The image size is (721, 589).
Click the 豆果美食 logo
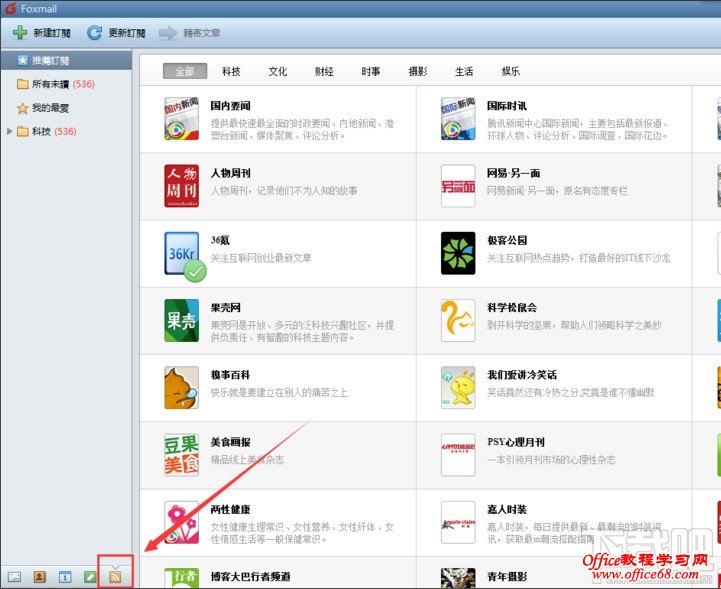click(182, 455)
